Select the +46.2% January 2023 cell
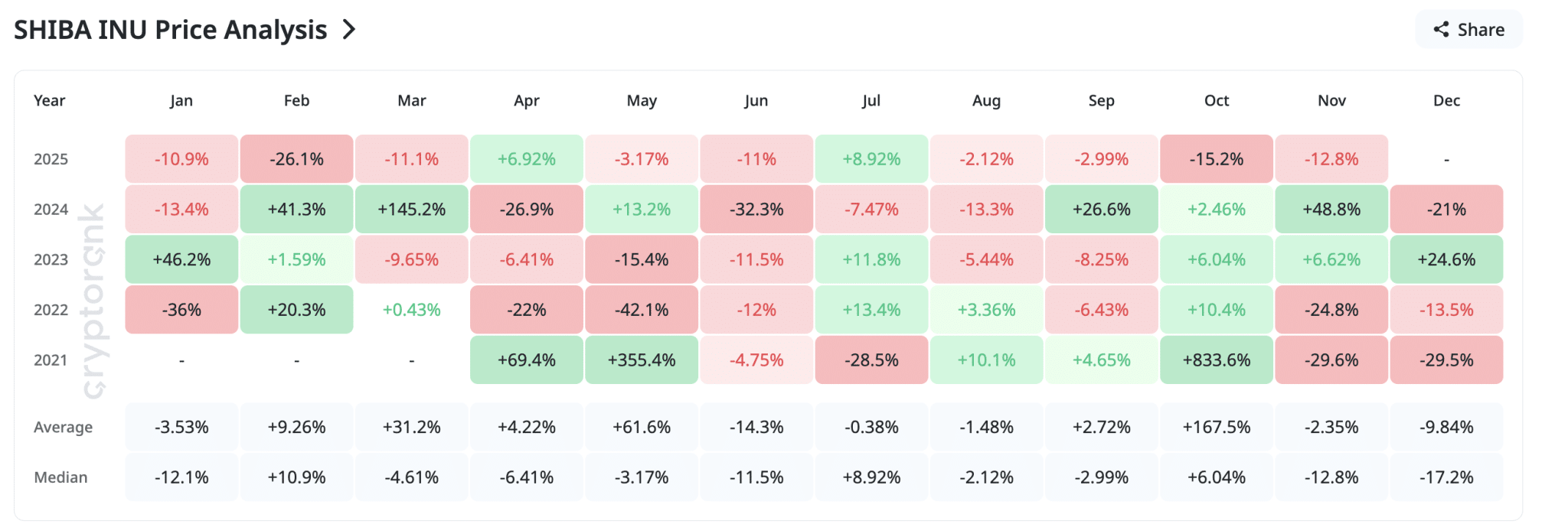1568x524 pixels. point(181,259)
